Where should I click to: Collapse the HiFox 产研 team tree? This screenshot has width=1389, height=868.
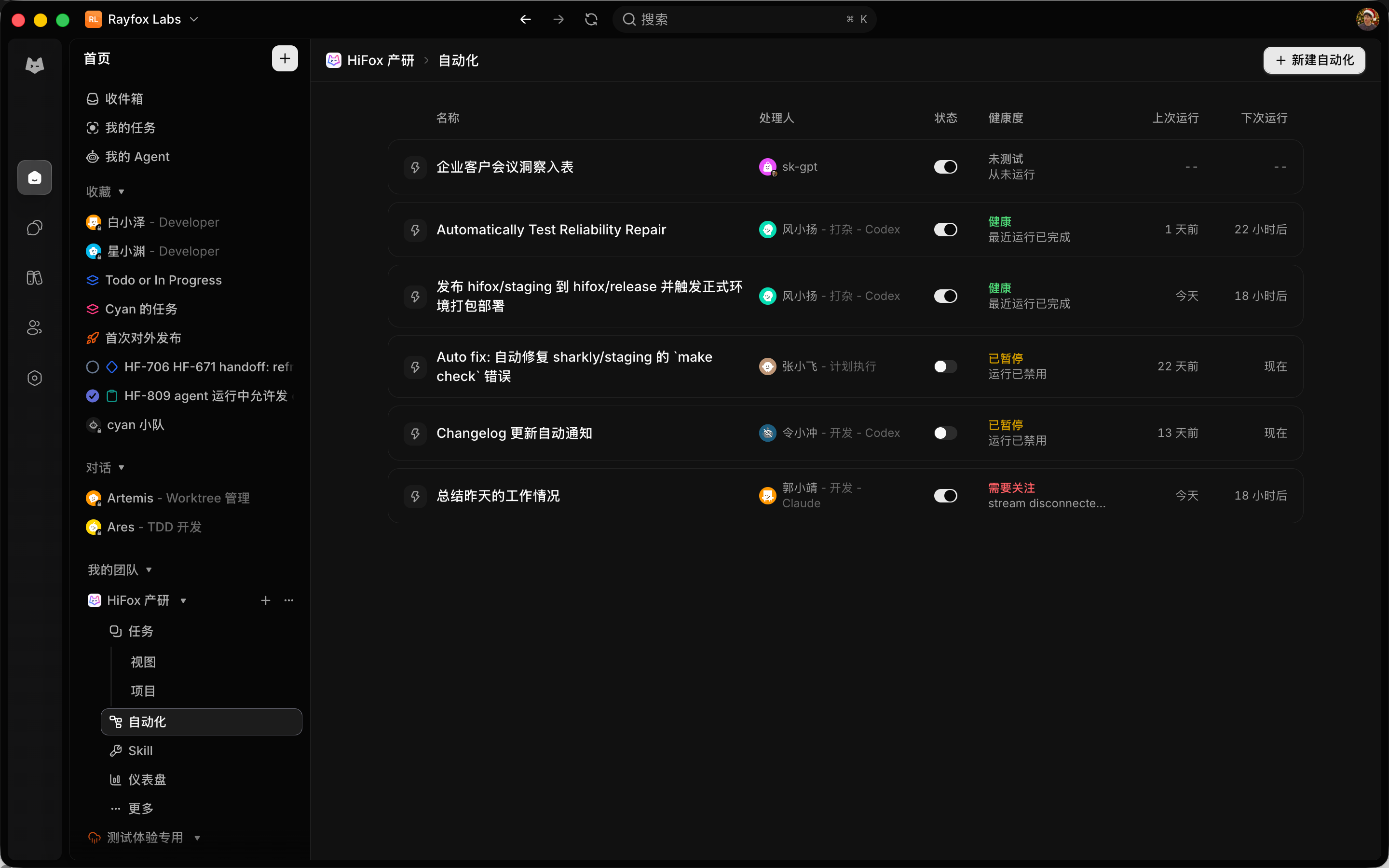[x=183, y=601]
